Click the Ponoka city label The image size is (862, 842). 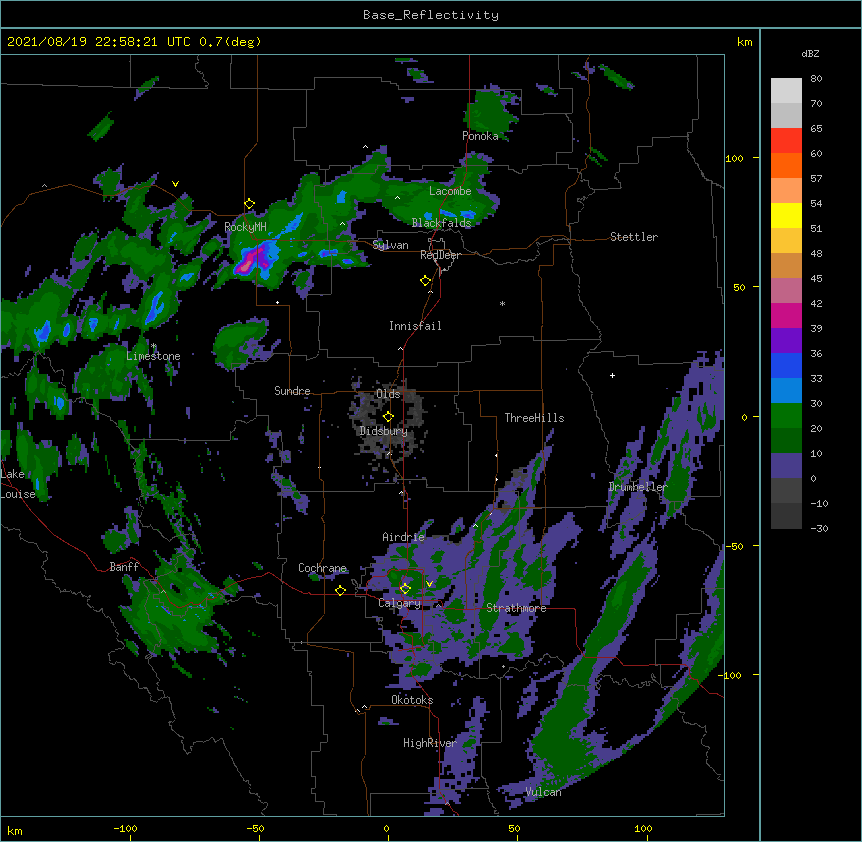coord(480,136)
